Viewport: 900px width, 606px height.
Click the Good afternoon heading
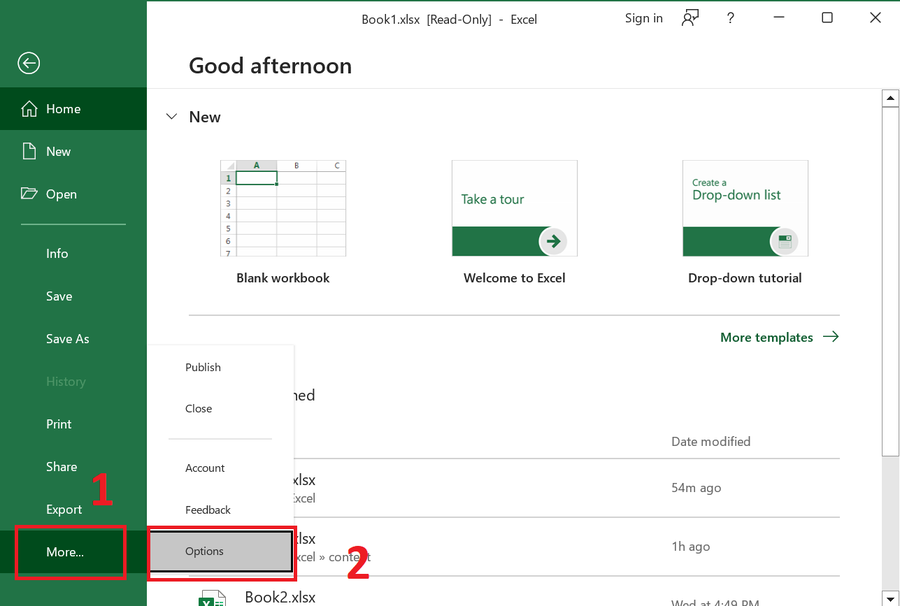pyautogui.click(x=270, y=65)
